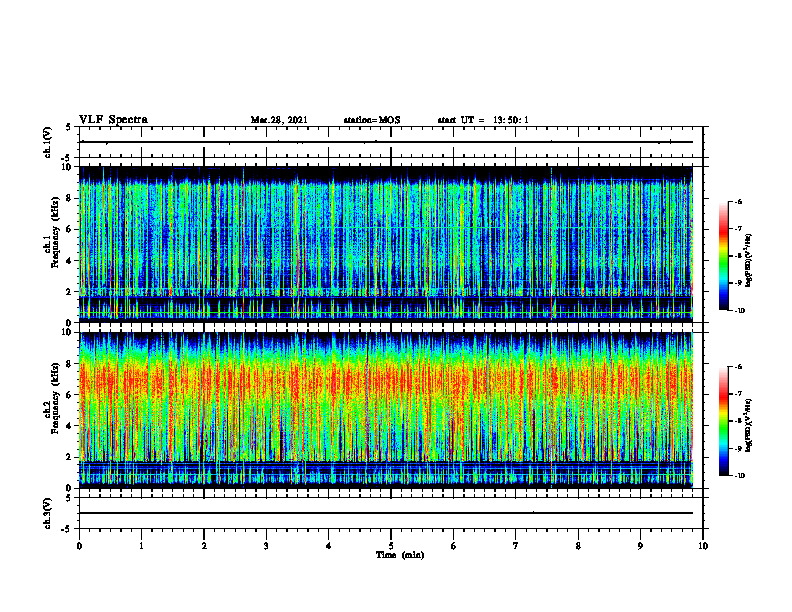Click the ch.1 PSD color scale bar

click(723, 256)
